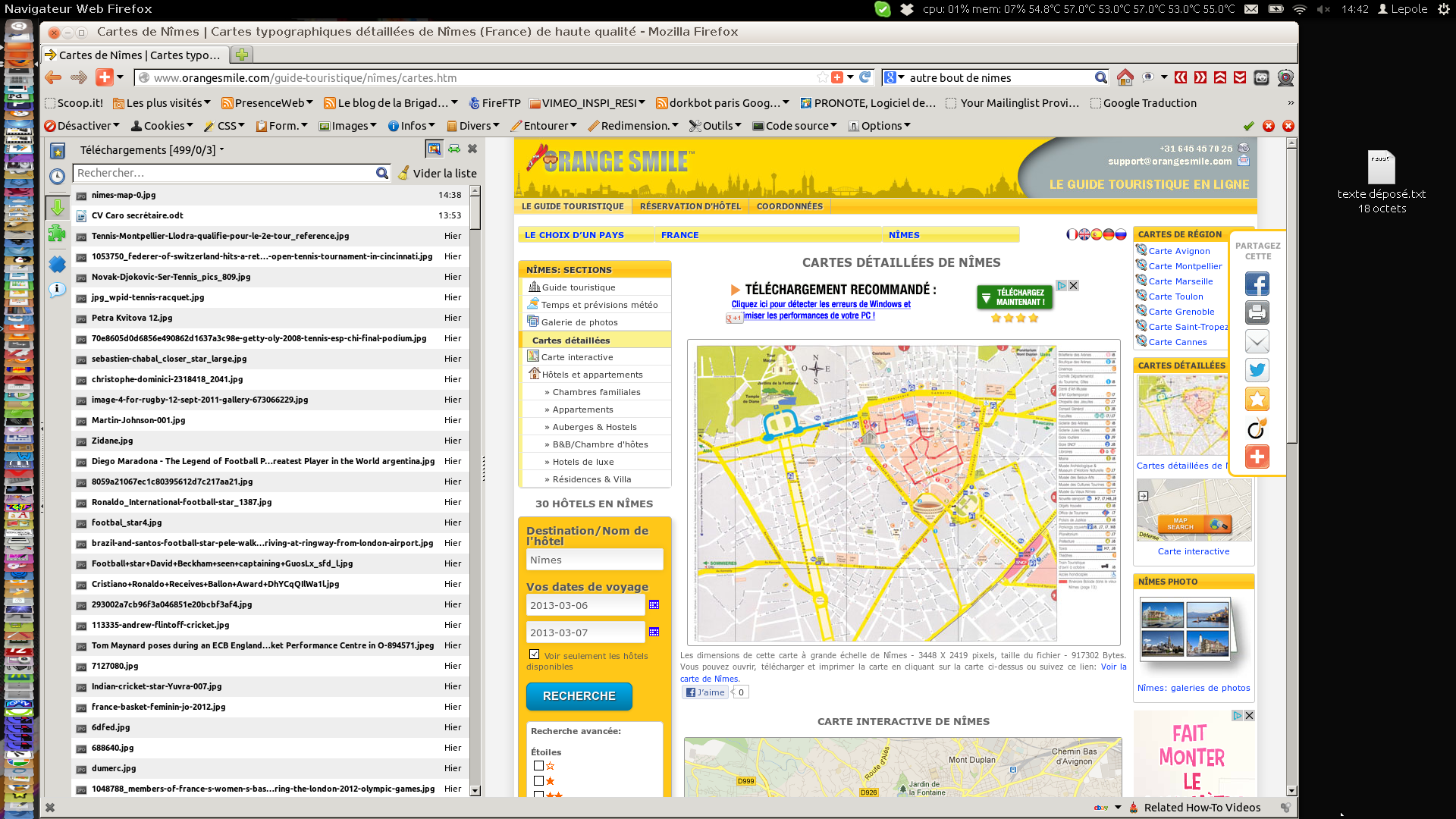Click the camera screenshot toolbar icon
The height and width of the screenshot is (819, 1456).
(1261, 77)
